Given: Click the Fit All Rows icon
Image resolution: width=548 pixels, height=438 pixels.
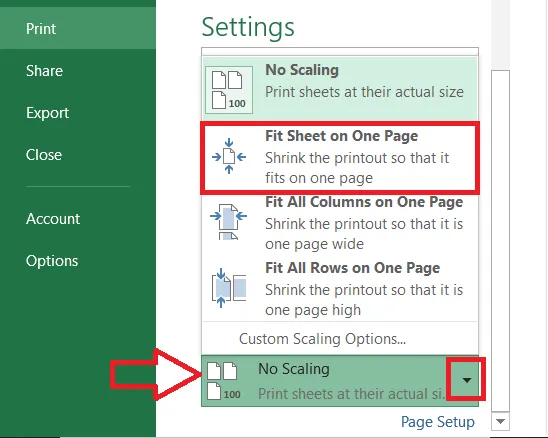Looking at the screenshot, I should 229,288.
